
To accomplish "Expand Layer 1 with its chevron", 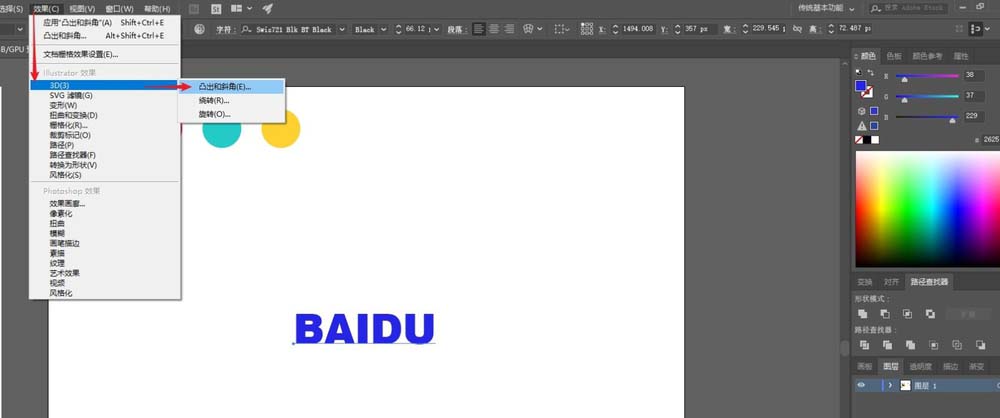I will pos(890,385).
